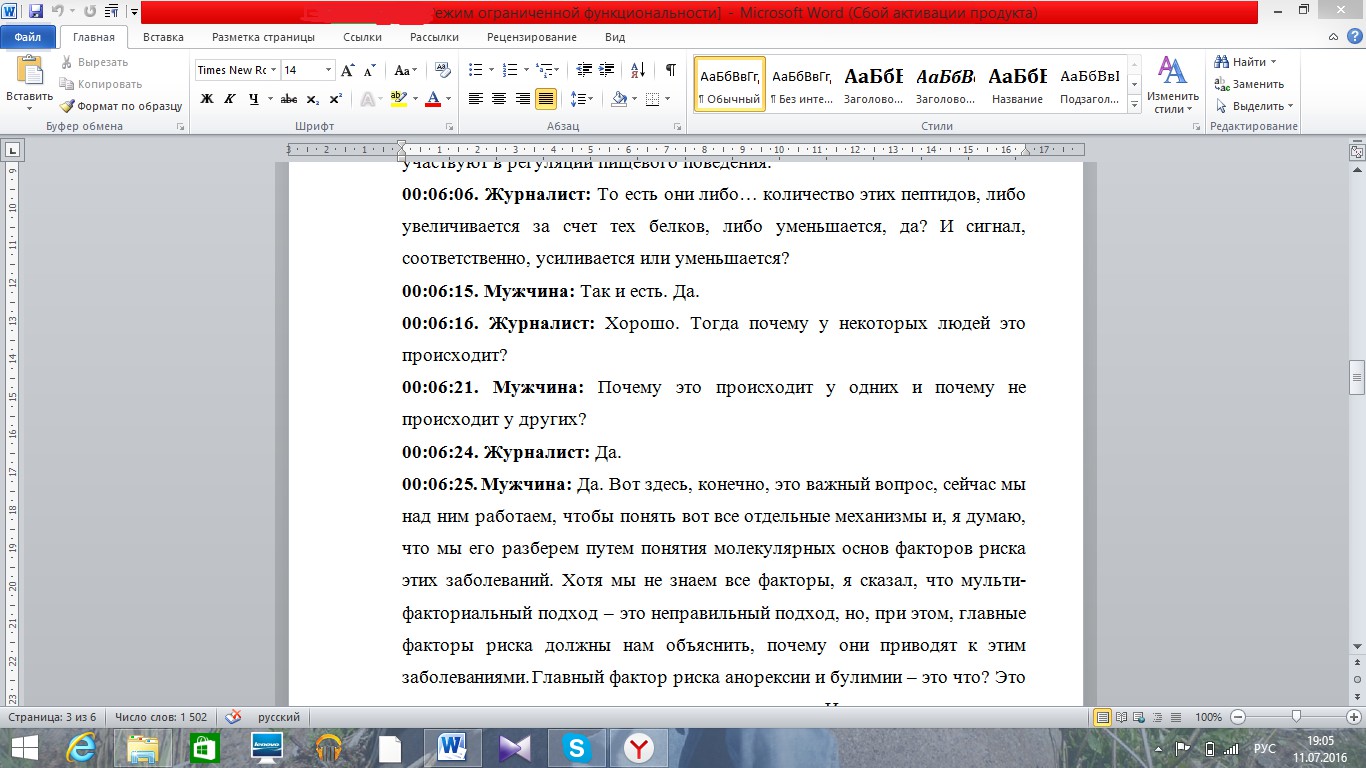Screen dimensions: 1366x768
Task: Select the Обычный style
Action: (730, 83)
